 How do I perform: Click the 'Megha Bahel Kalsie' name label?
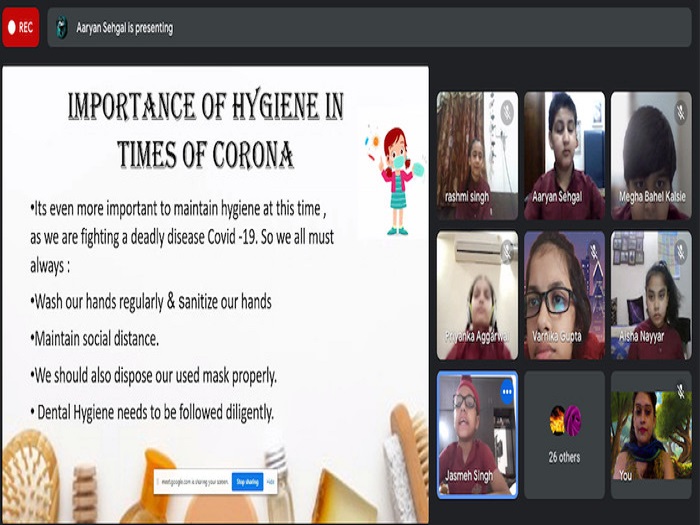(x=652, y=196)
